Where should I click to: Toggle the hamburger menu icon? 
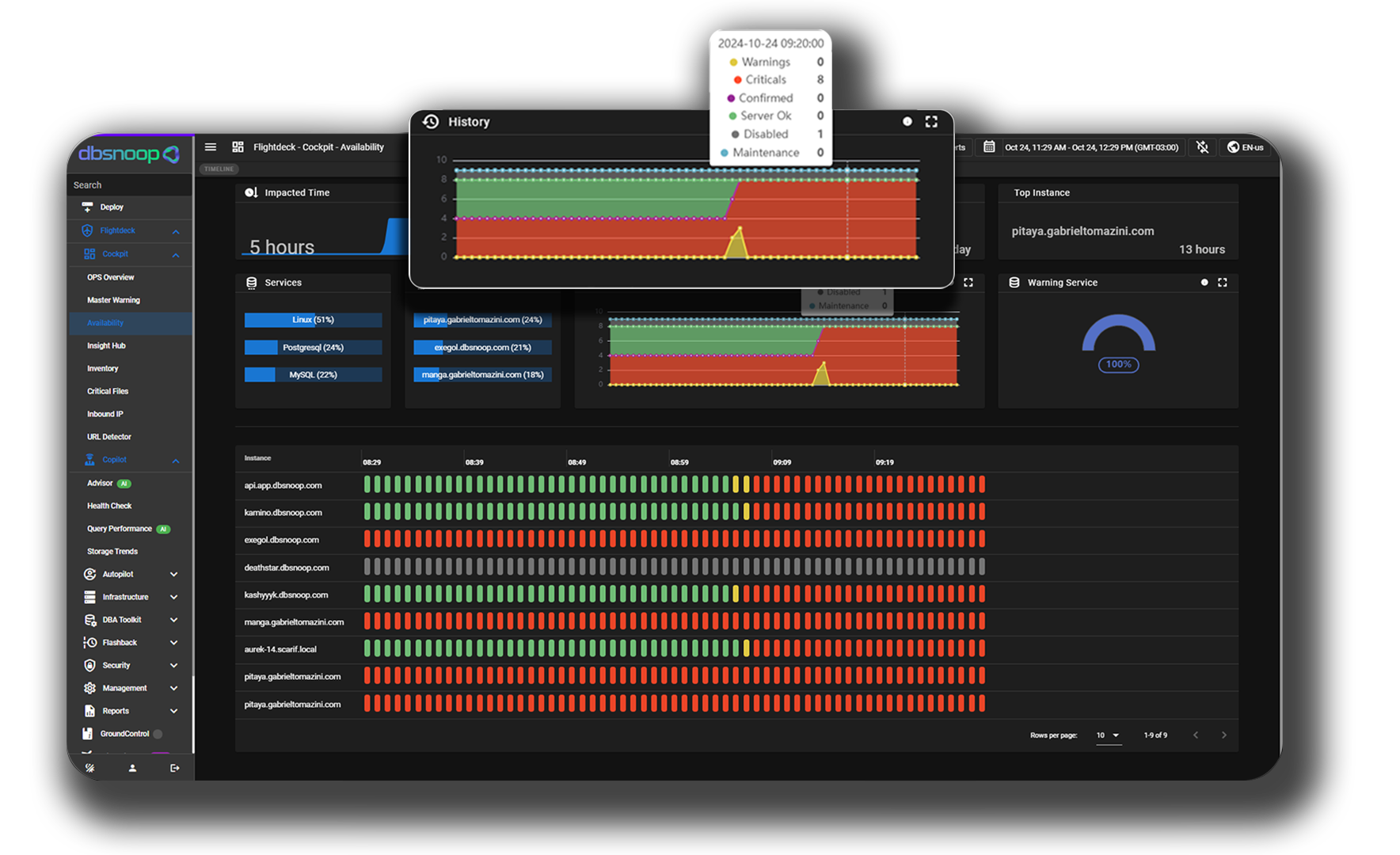[x=211, y=147]
